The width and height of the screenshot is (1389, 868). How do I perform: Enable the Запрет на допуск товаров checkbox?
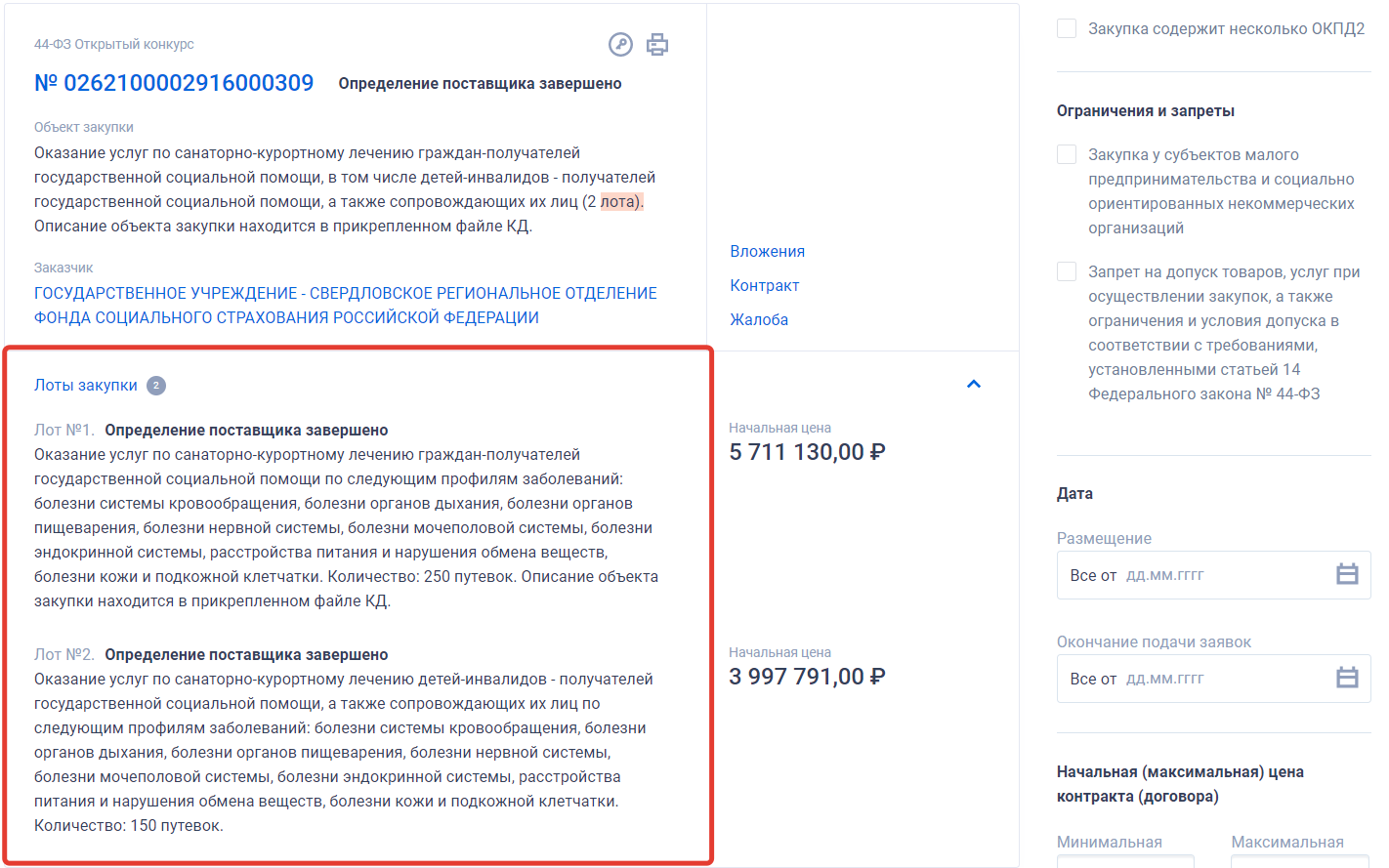(1067, 270)
